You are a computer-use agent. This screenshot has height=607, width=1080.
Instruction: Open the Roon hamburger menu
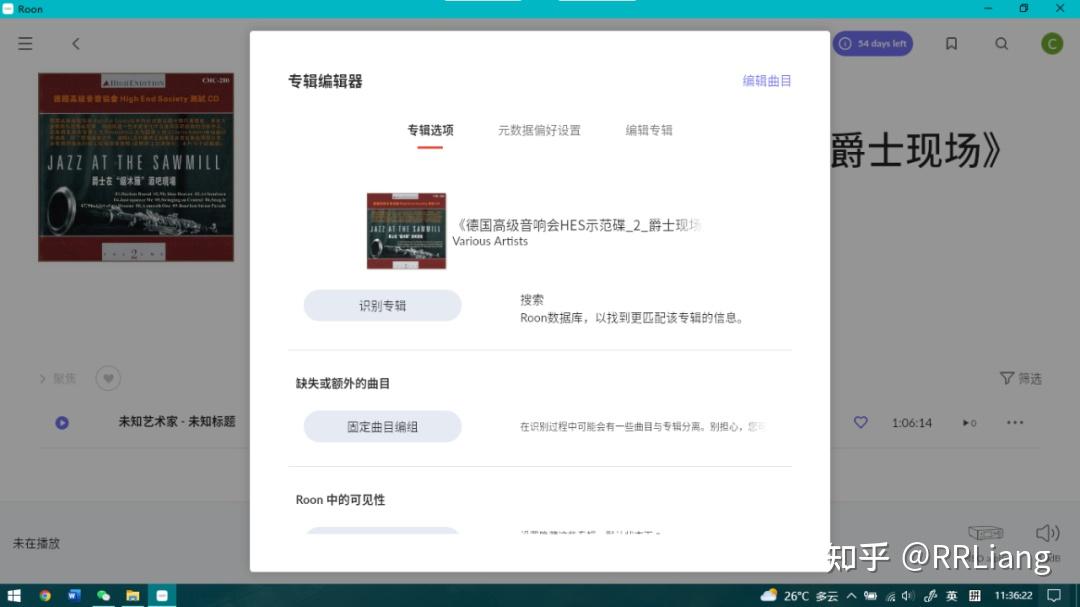click(x=25, y=43)
